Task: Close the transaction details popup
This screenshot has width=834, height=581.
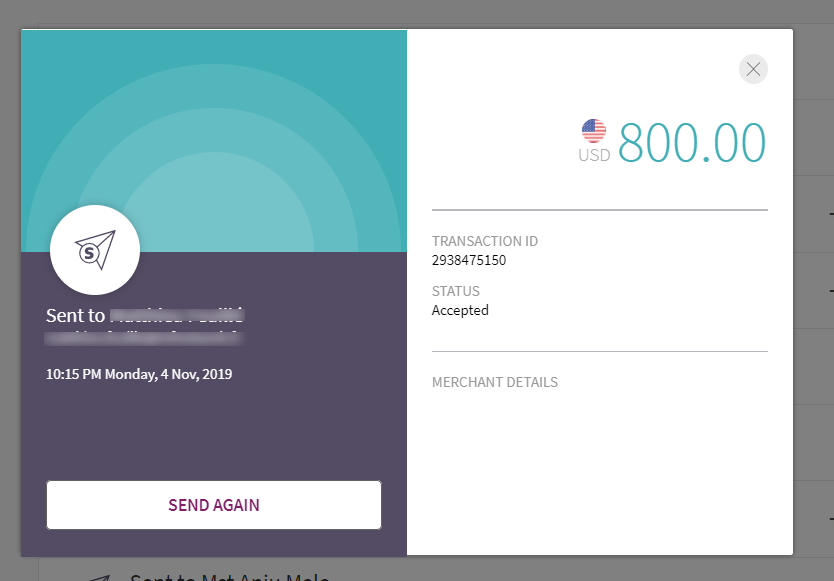Action: coord(753,69)
